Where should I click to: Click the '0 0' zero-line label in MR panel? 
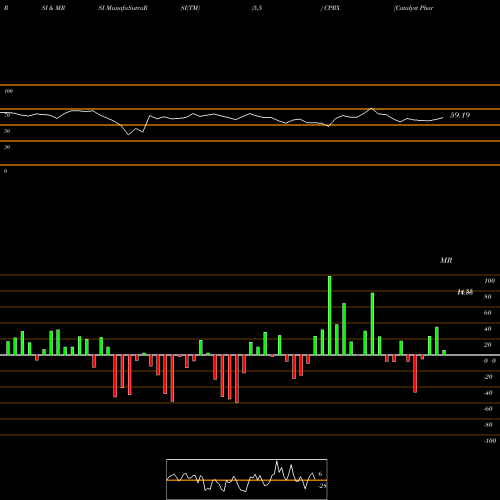click(x=490, y=361)
